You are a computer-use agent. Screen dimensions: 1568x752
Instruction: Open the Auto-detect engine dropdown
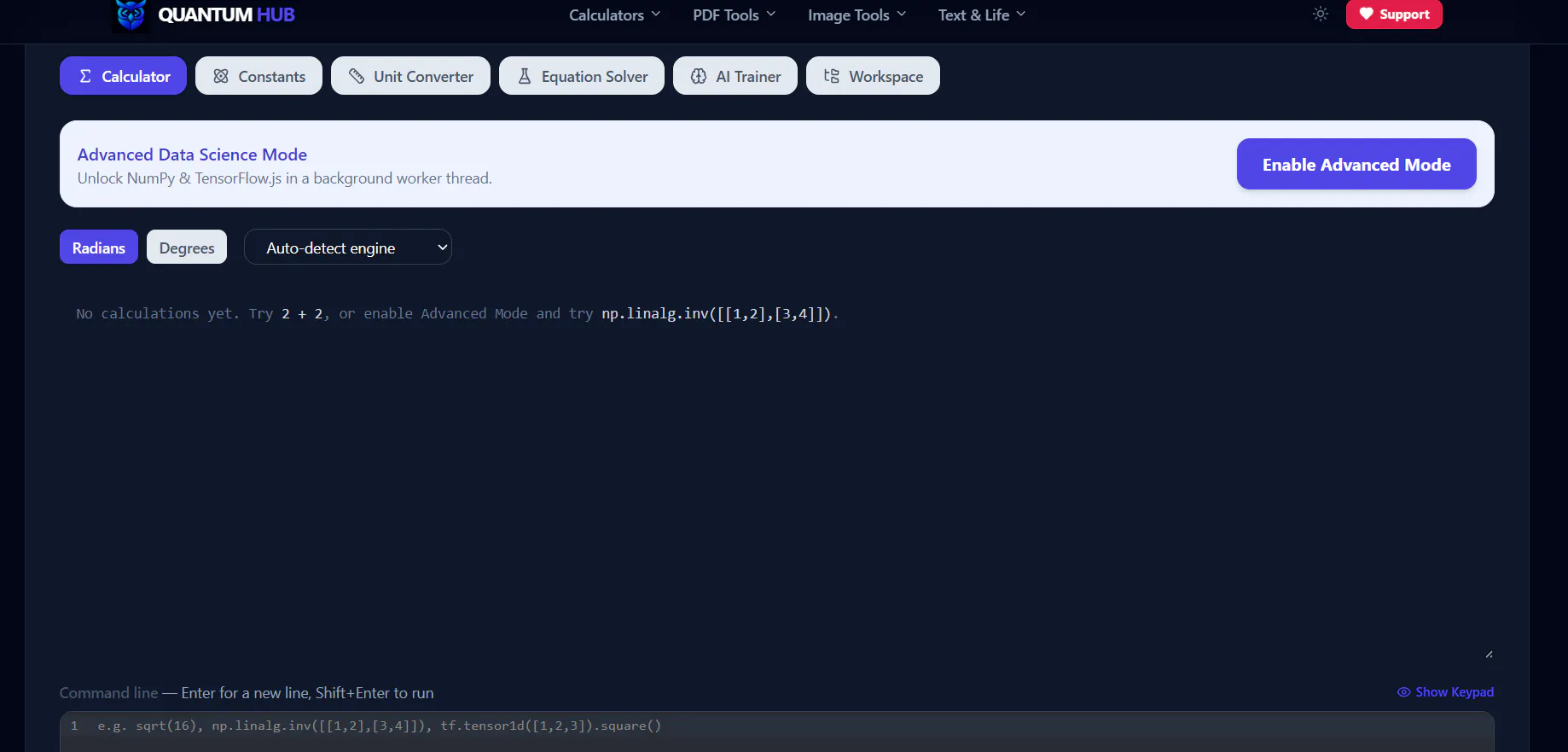click(348, 247)
